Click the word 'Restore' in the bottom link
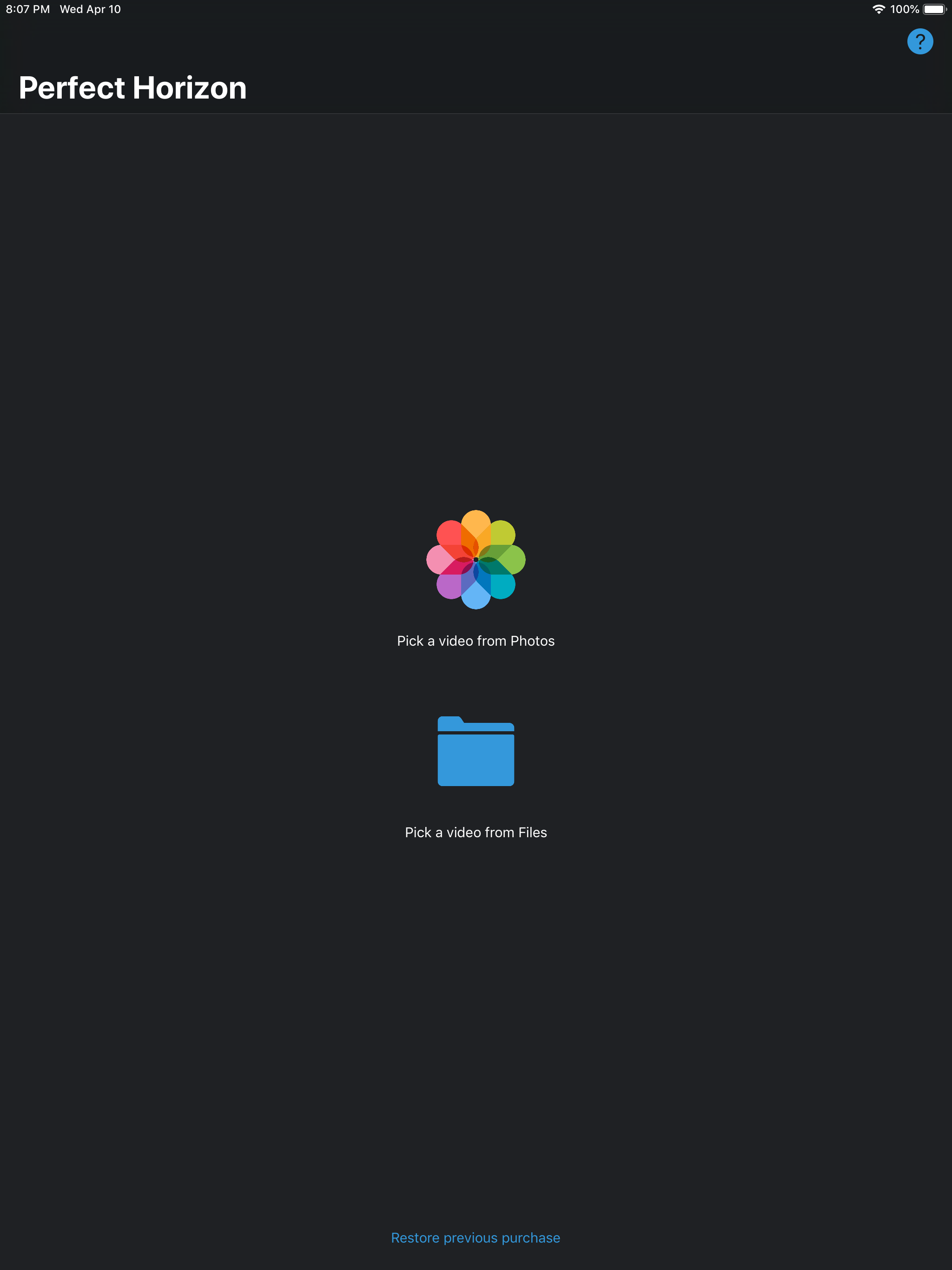This screenshot has width=952, height=1270. [415, 1238]
